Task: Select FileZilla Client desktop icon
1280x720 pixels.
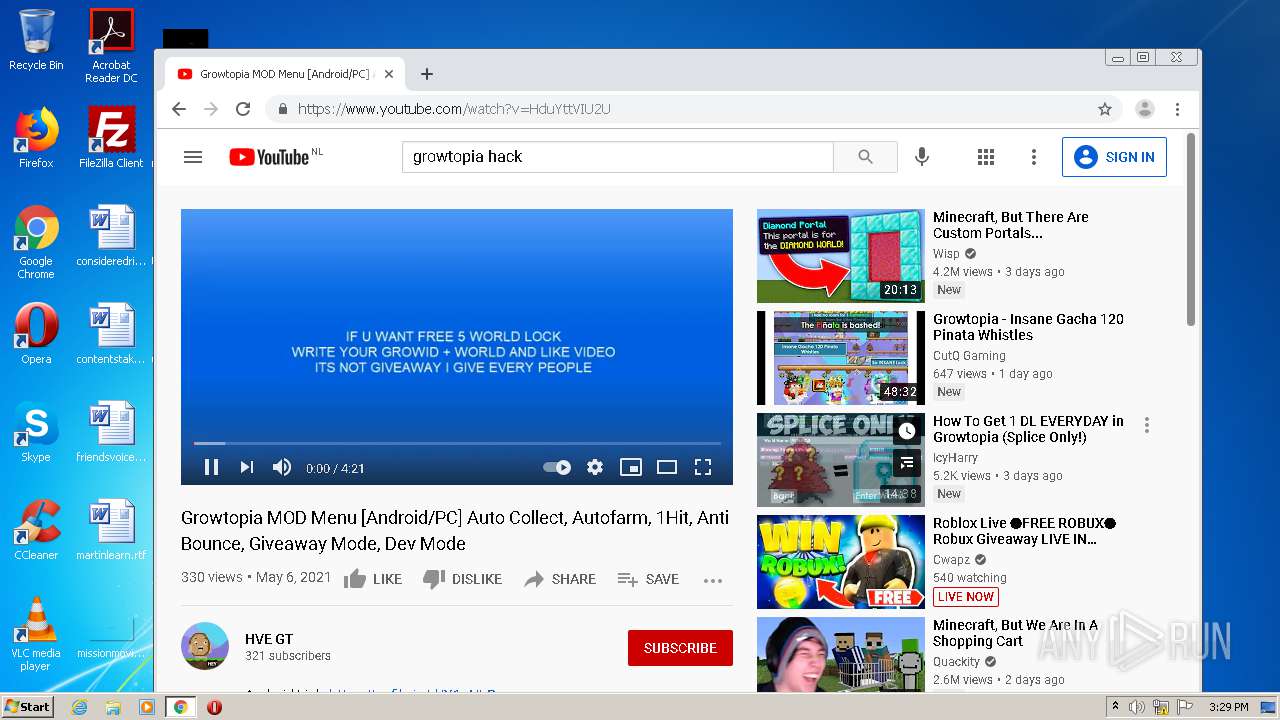Action: 111,138
